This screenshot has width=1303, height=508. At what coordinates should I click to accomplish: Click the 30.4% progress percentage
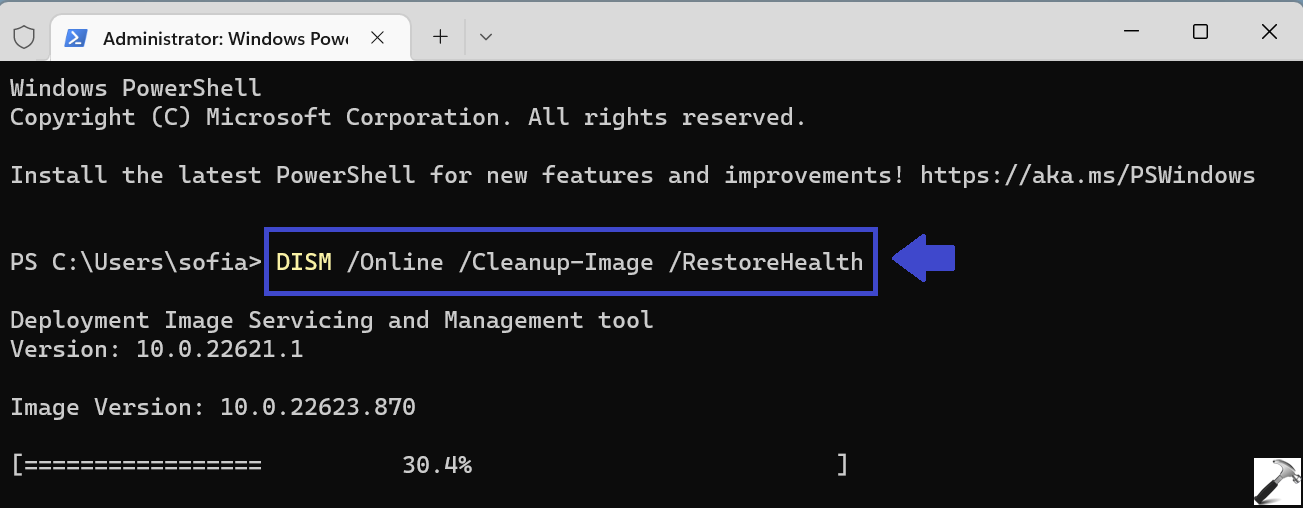[x=437, y=465]
